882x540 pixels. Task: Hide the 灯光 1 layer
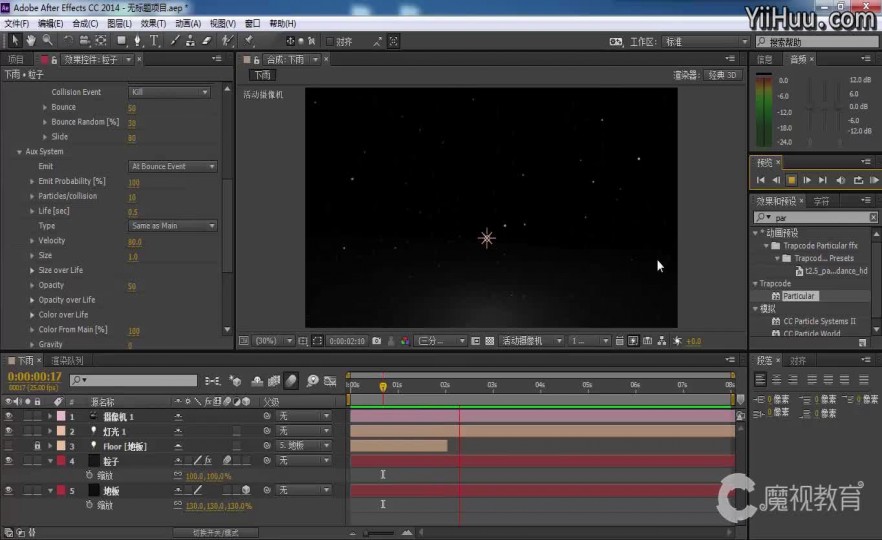tap(8, 431)
